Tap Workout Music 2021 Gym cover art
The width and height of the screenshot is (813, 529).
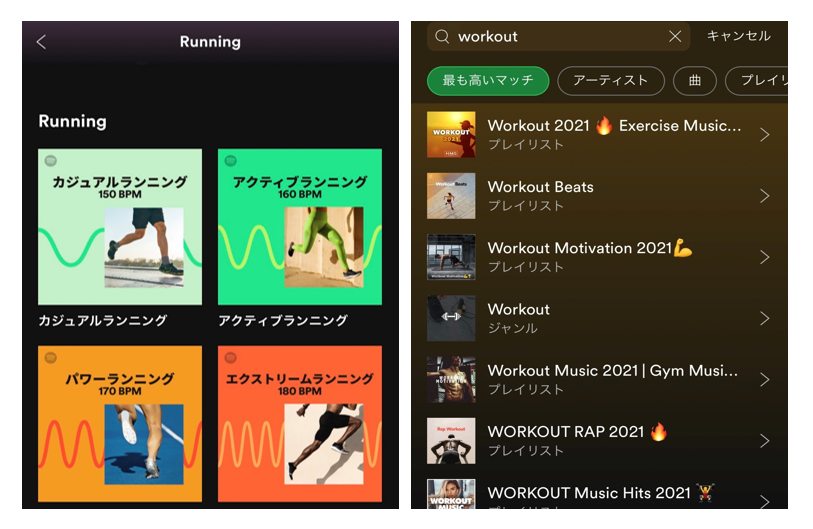coord(451,379)
